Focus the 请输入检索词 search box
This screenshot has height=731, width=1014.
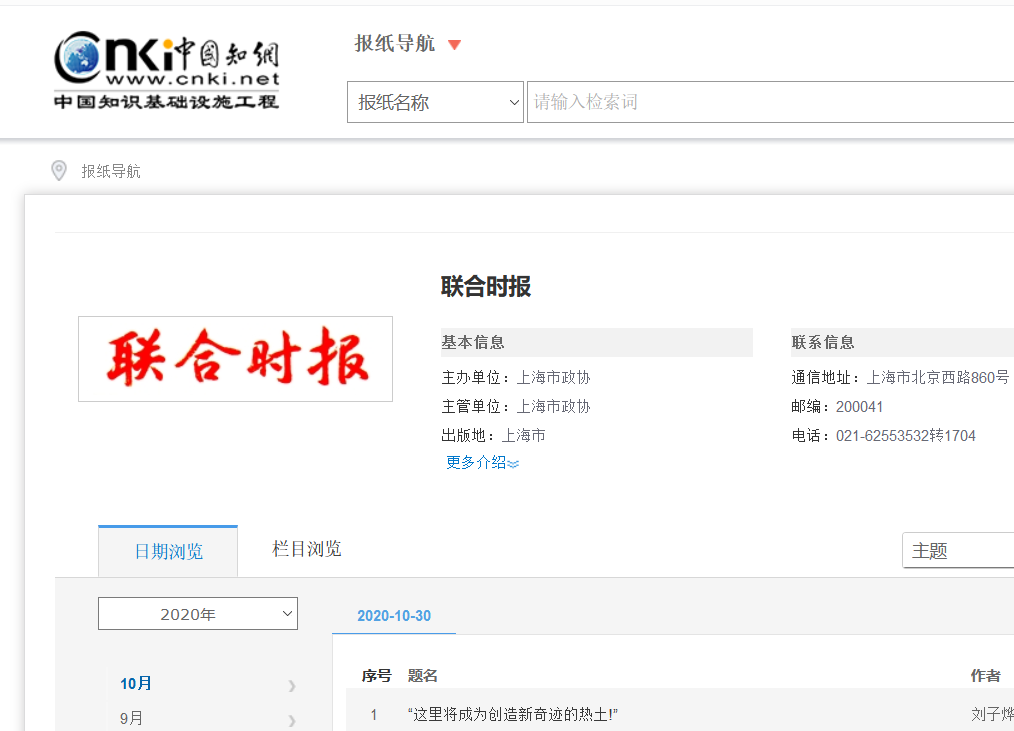tap(770, 102)
